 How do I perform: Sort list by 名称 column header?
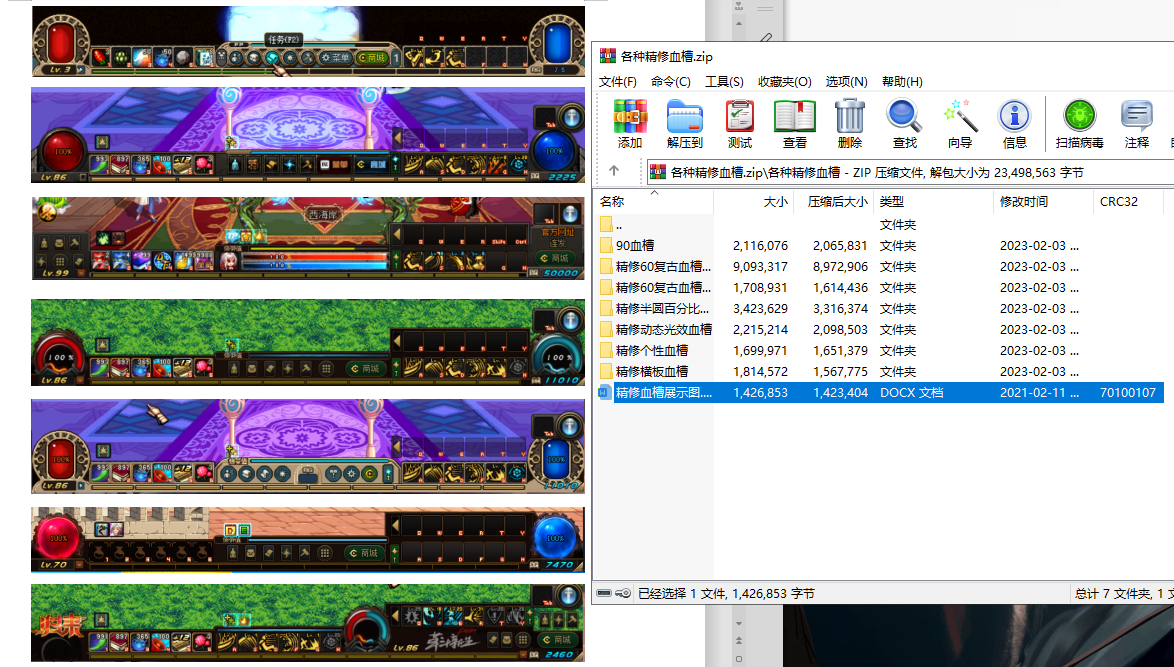pos(612,202)
